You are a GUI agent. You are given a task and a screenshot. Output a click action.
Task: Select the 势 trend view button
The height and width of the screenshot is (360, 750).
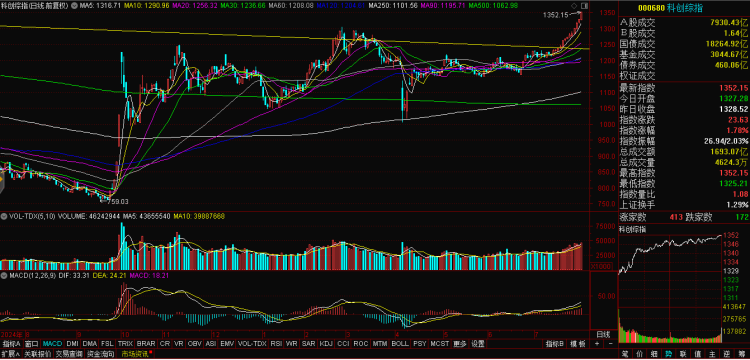(668, 354)
